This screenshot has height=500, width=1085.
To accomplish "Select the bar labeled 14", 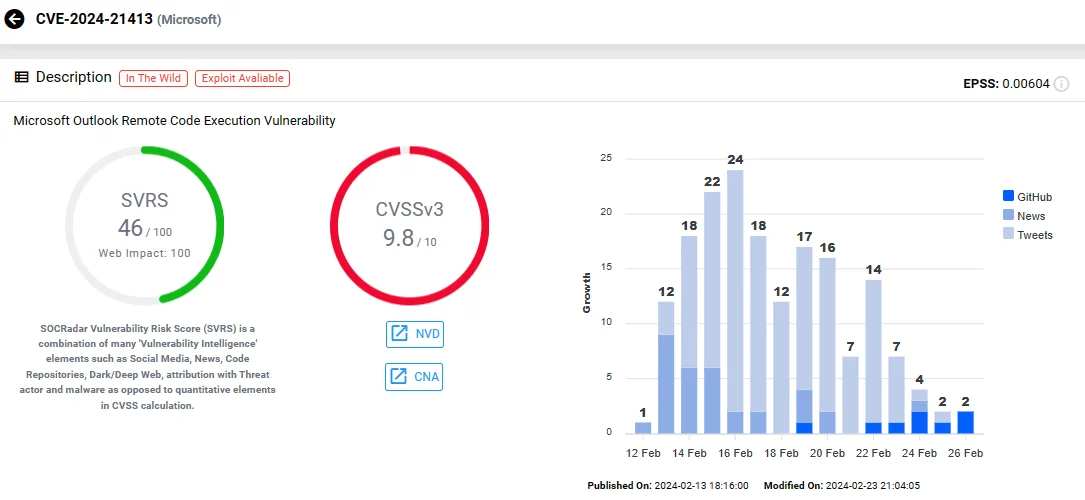I will [873, 357].
